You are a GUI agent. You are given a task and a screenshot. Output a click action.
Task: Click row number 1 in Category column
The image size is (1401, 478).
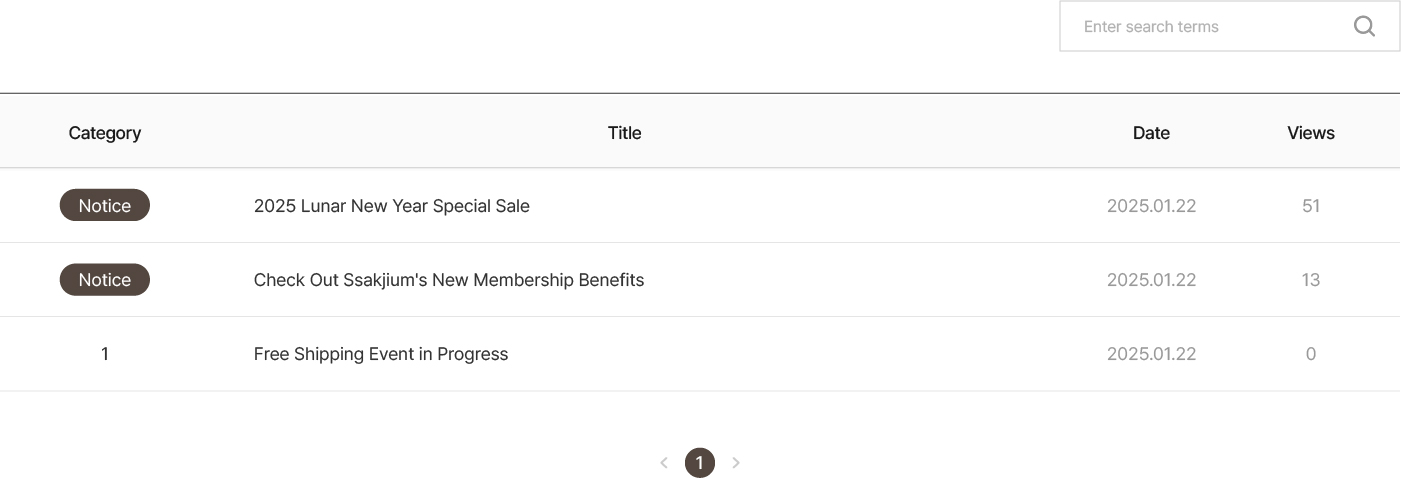[x=105, y=354]
